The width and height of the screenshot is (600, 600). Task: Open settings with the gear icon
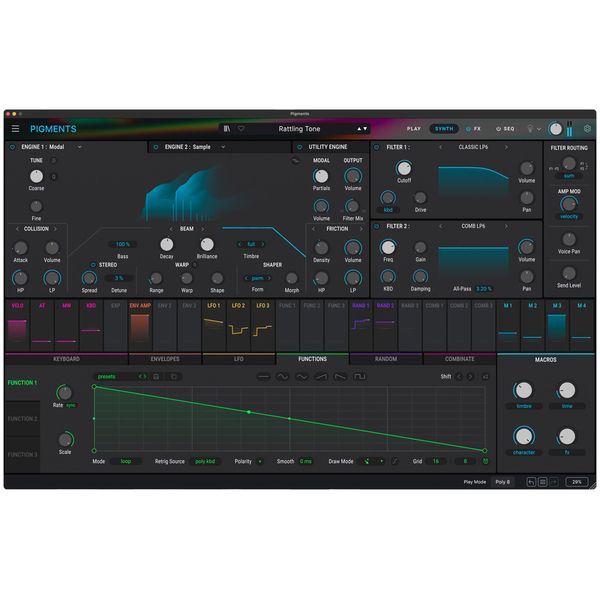click(x=587, y=129)
